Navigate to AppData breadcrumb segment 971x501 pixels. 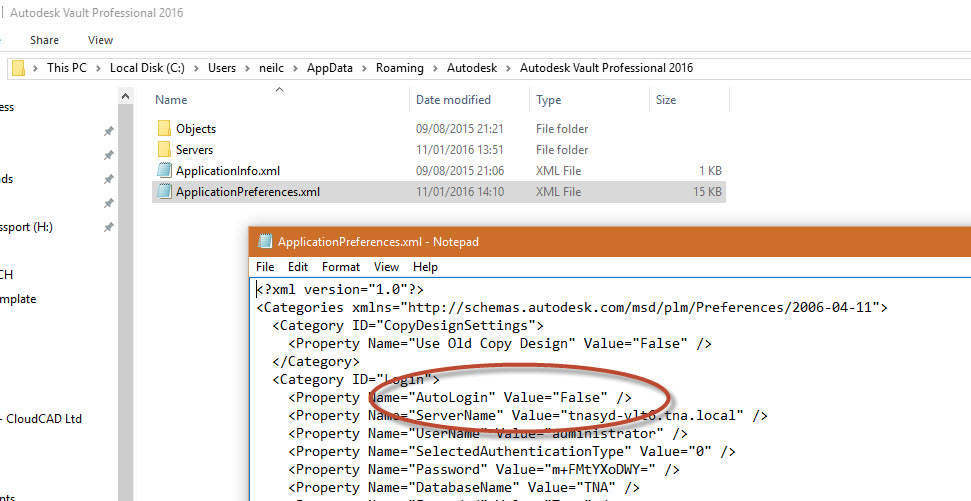329,68
